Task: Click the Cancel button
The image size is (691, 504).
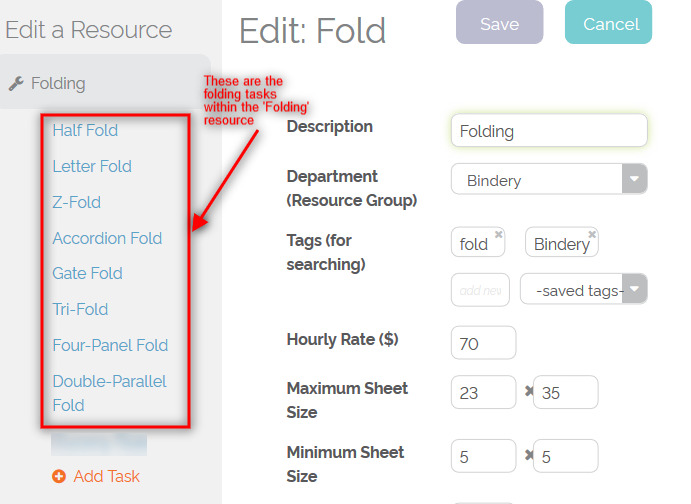Action: click(610, 24)
